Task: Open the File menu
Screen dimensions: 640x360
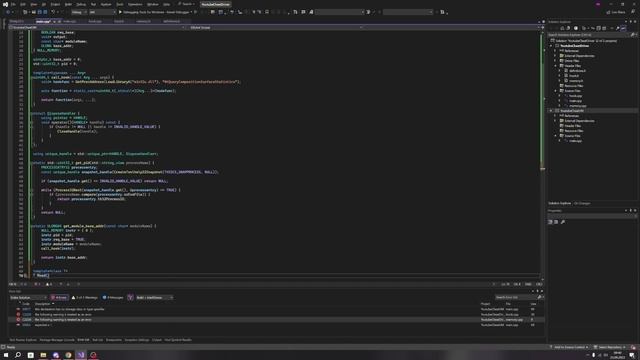Action: pos(13,4)
